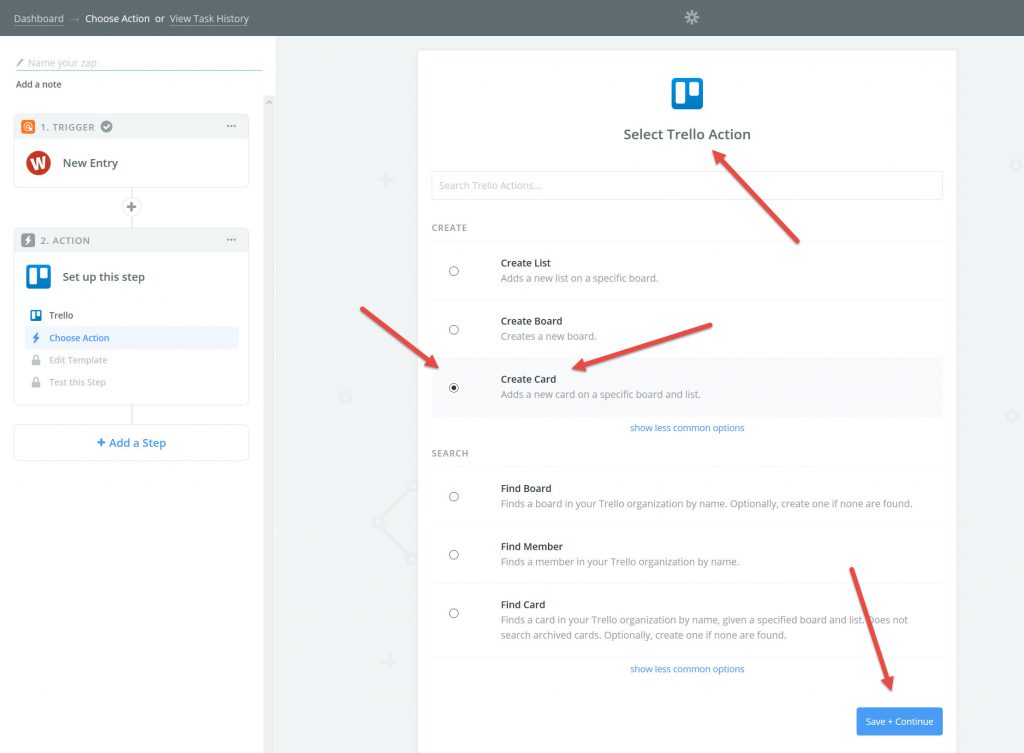The width and height of the screenshot is (1024, 753).
Task: Click the Add a Step button
Action: [x=131, y=443]
